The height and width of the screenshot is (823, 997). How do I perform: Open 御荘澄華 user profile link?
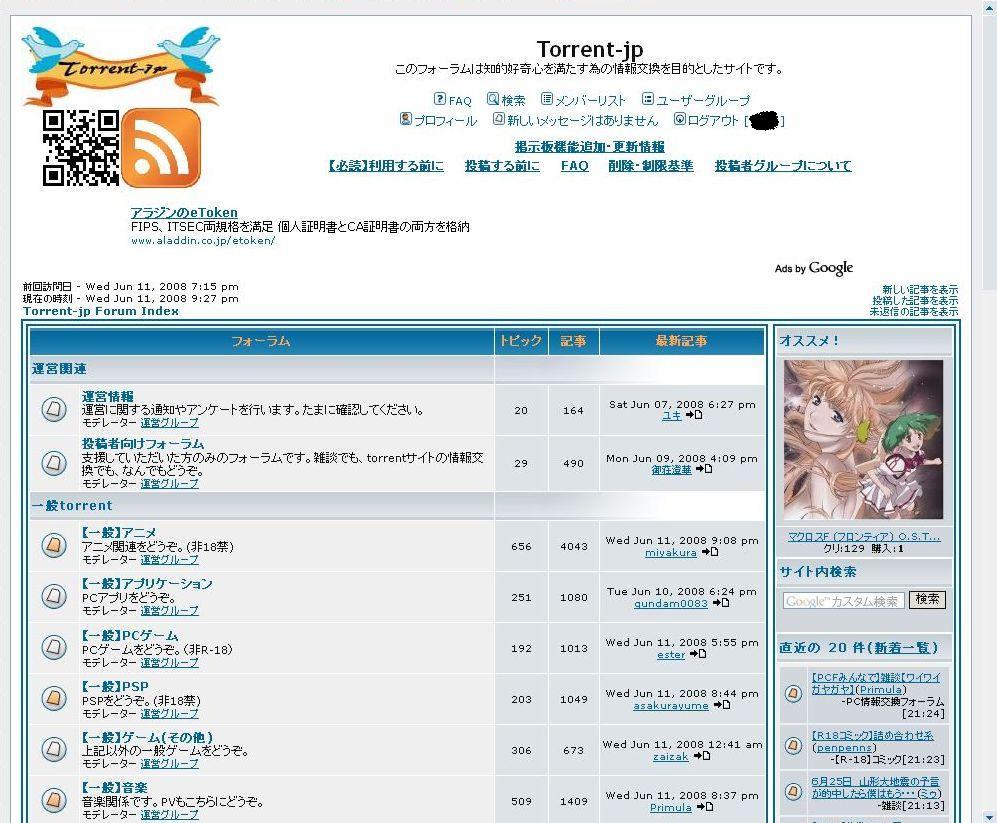tap(671, 470)
